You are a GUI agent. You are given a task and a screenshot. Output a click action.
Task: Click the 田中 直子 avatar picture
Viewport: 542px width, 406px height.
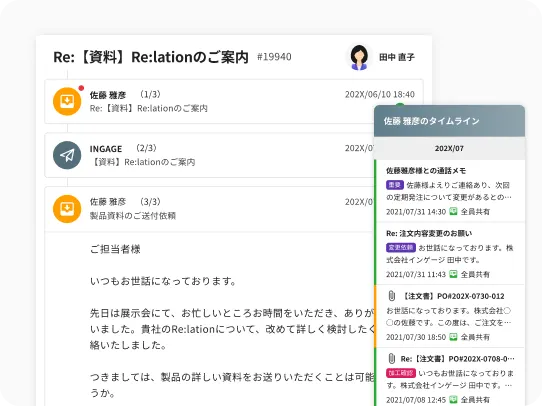(359, 57)
